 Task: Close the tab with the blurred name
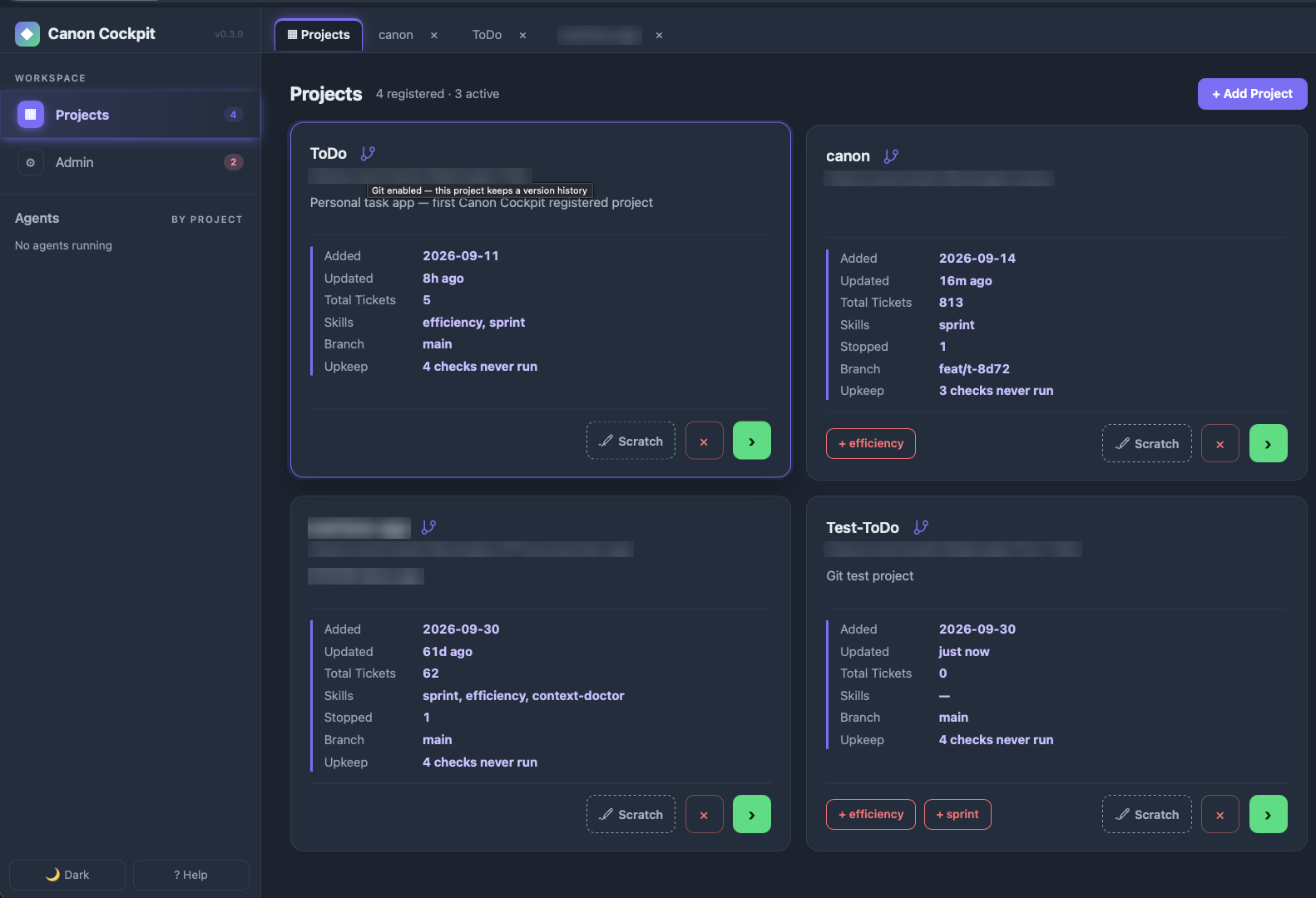(x=659, y=35)
